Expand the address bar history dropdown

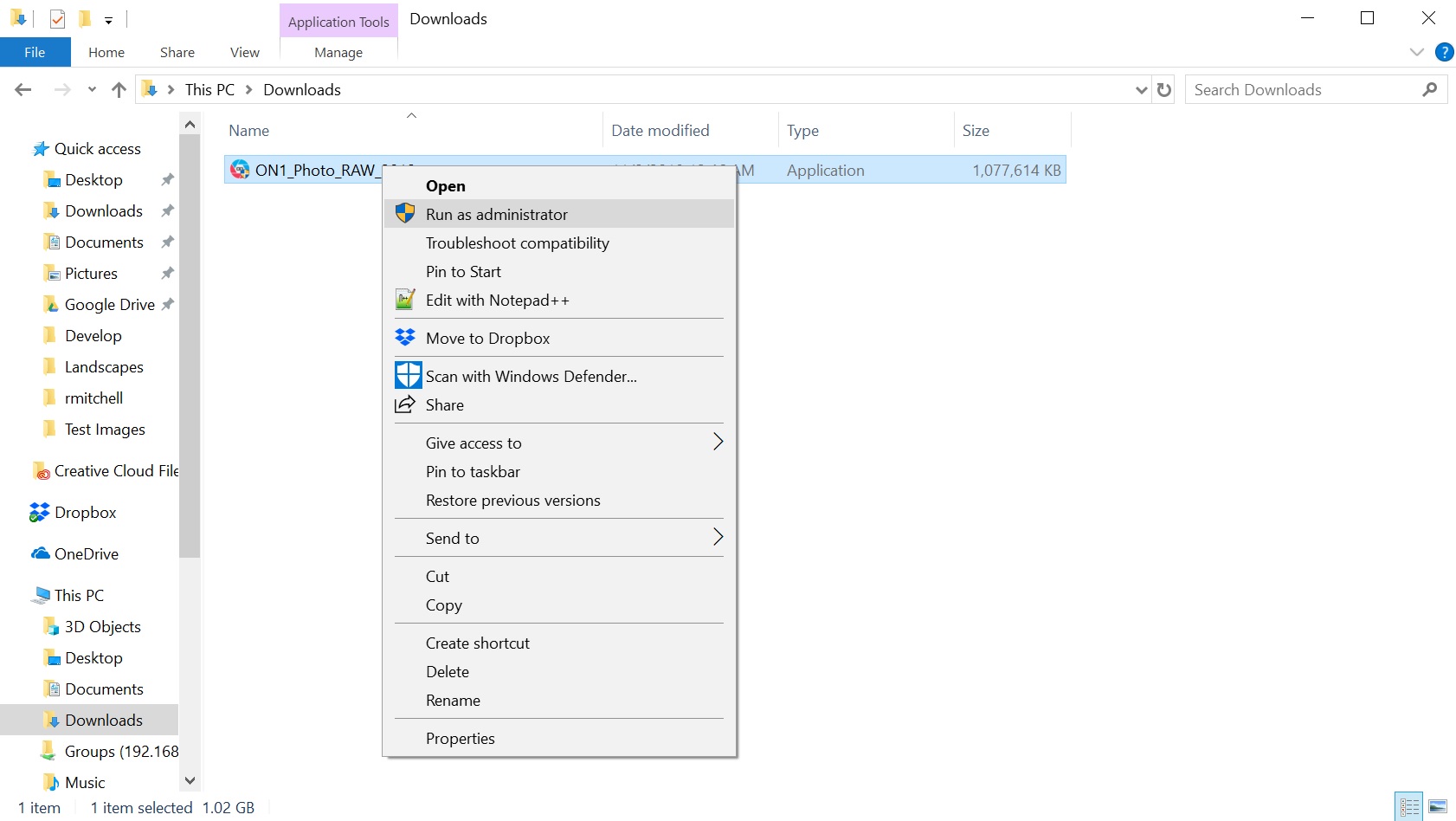1141,90
